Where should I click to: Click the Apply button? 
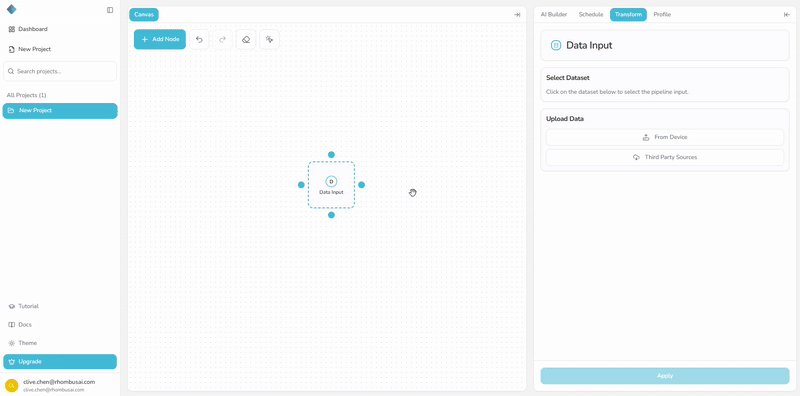coord(665,376)
